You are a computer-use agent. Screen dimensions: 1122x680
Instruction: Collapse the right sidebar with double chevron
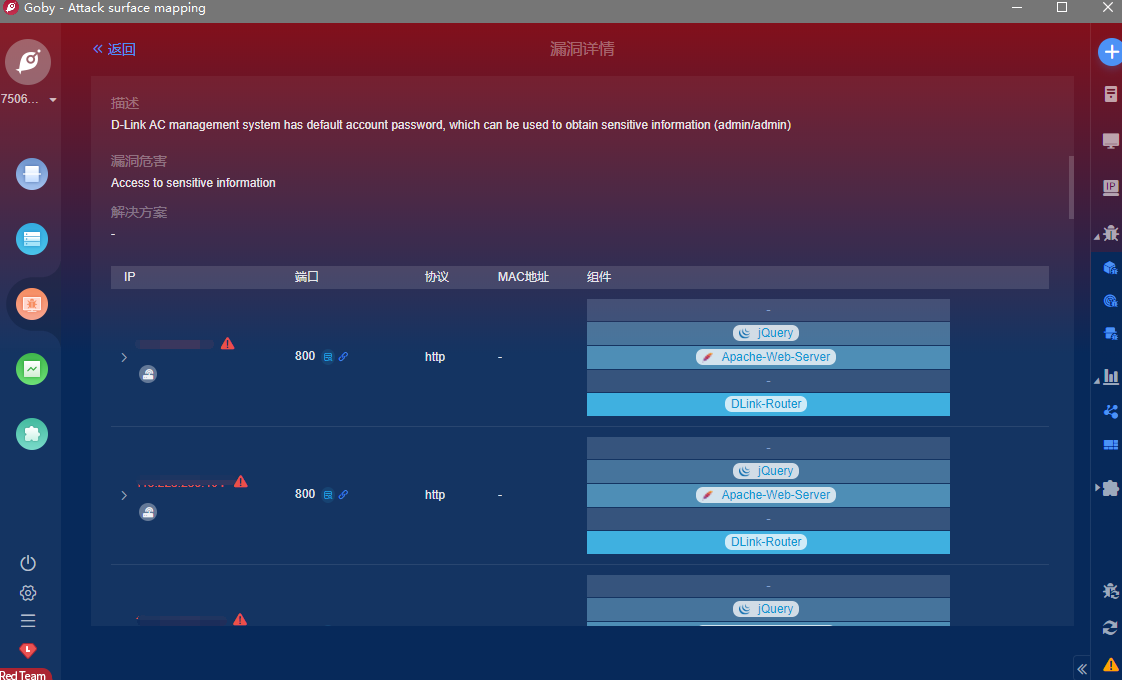click(1082, 669)
